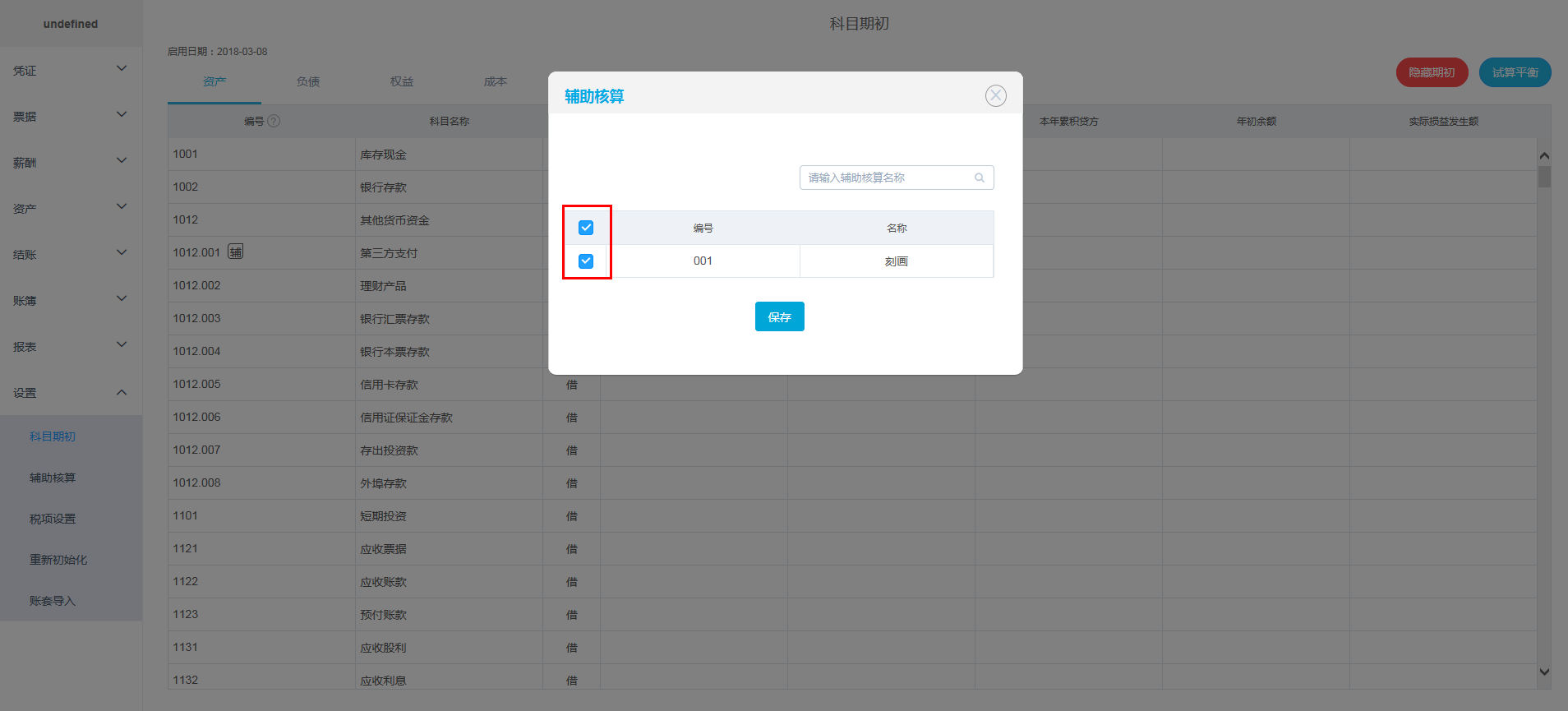Click the 隐藏期初 button

(x=1432, y=72)
